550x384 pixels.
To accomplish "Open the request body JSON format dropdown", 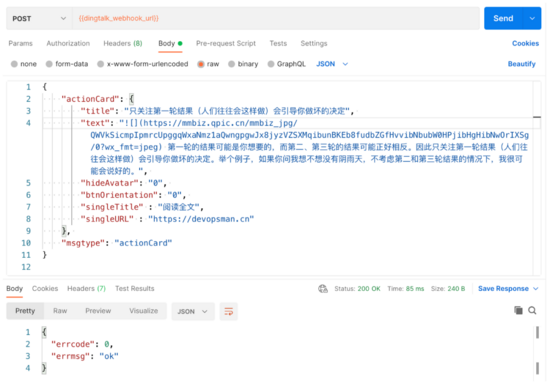I will (x=332, y=64).
